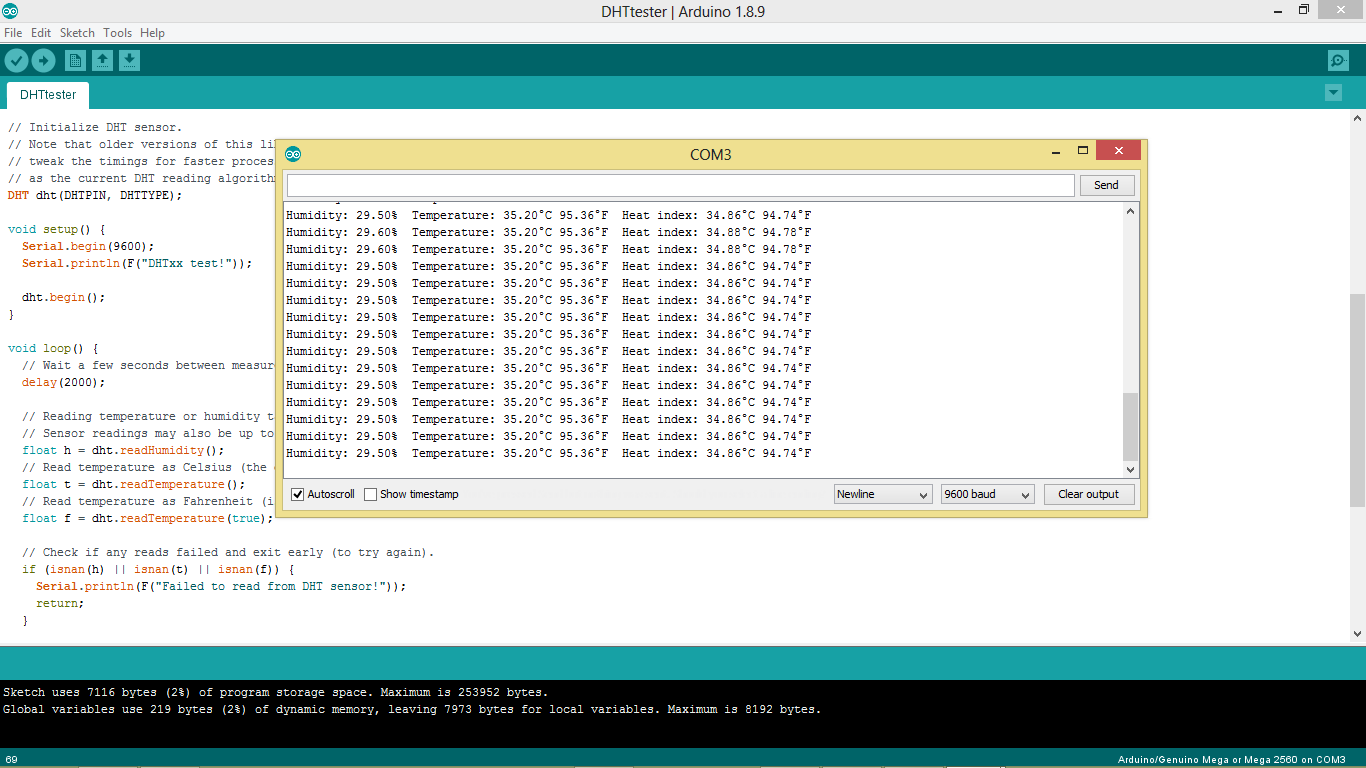
Task: Click the Clear output button
Action: [x=1089, y=494]
